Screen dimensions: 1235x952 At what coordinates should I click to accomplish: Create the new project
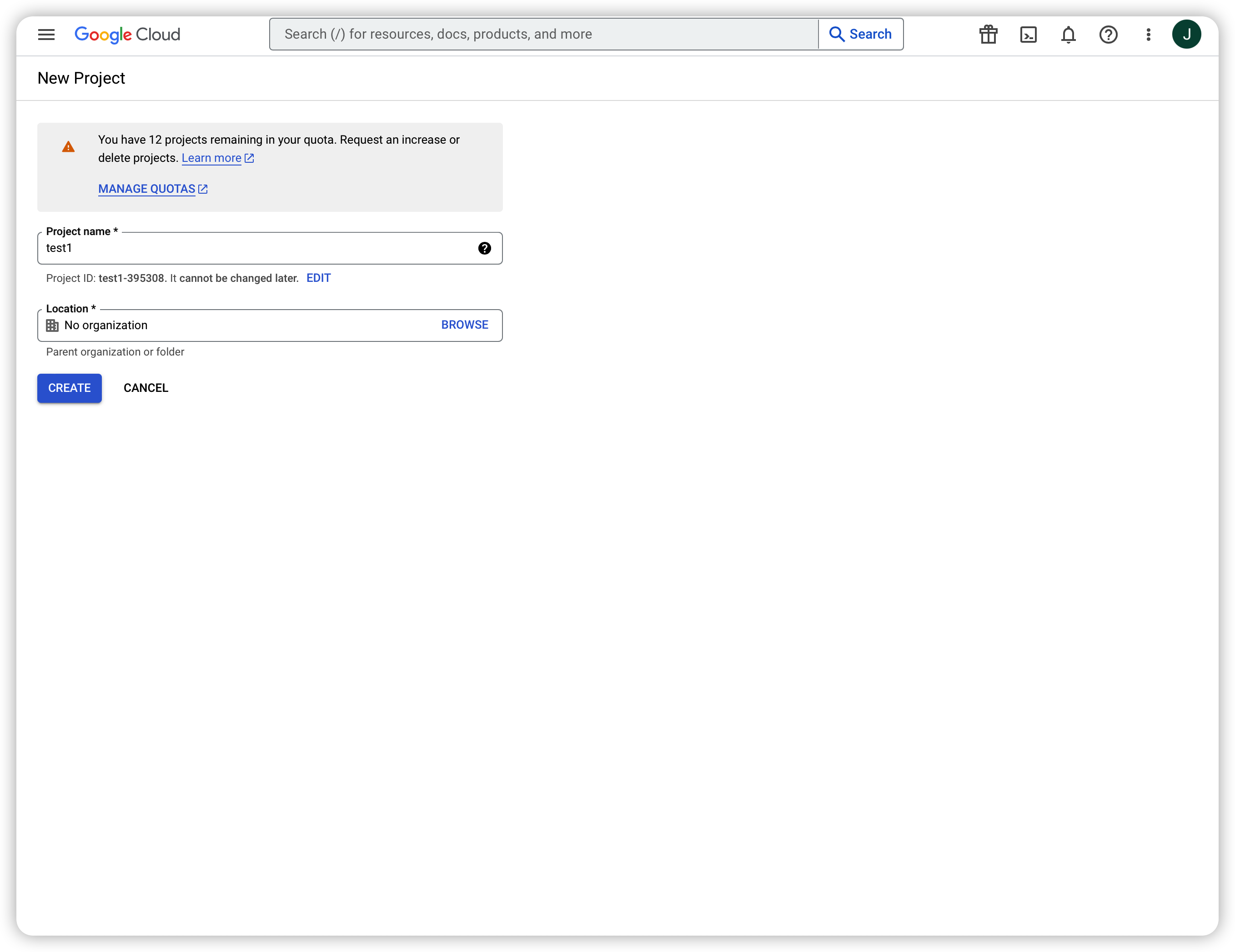coord(70,388)
